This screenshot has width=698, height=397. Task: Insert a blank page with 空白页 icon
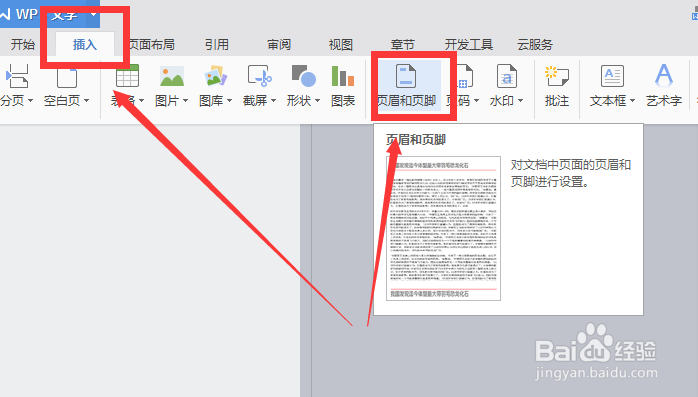[x=67, y=77]
